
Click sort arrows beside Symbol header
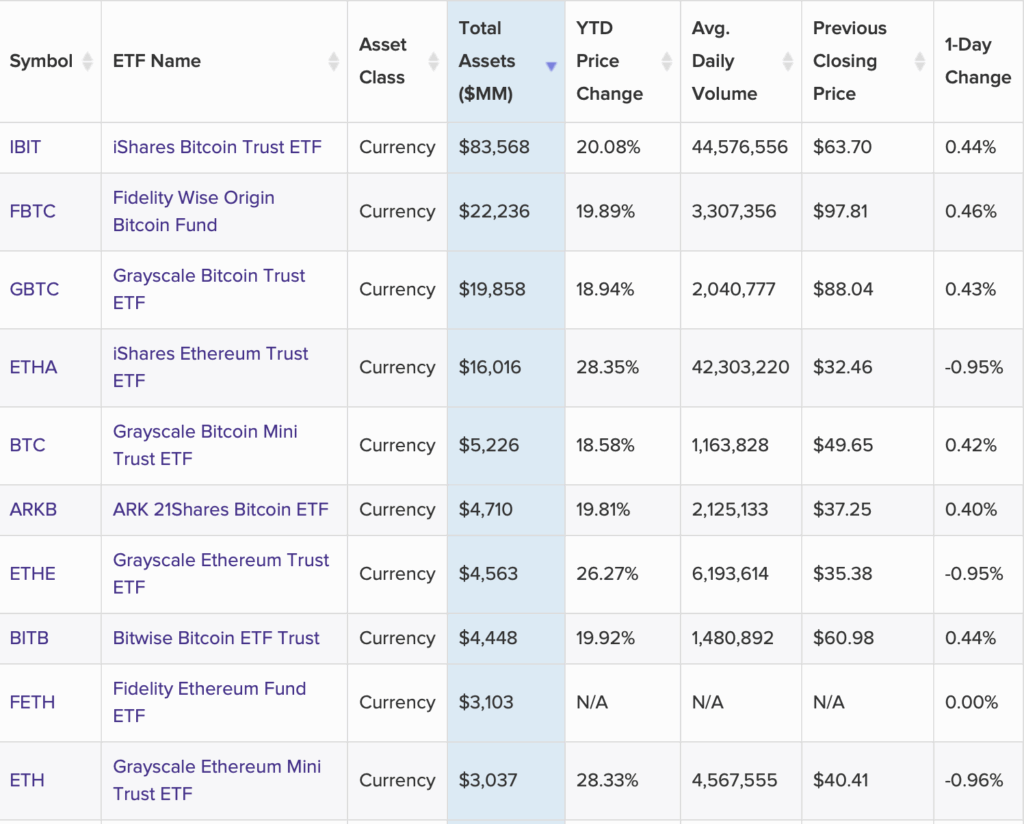[x=87, y=62]
